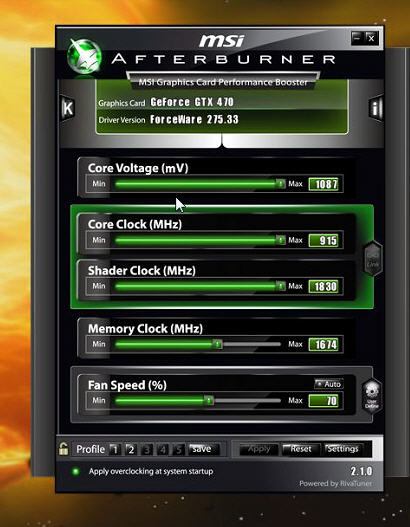Viewport: 410px width, 527px height.
Task: Toggle the fan User Define button
Action: (372, 396)
